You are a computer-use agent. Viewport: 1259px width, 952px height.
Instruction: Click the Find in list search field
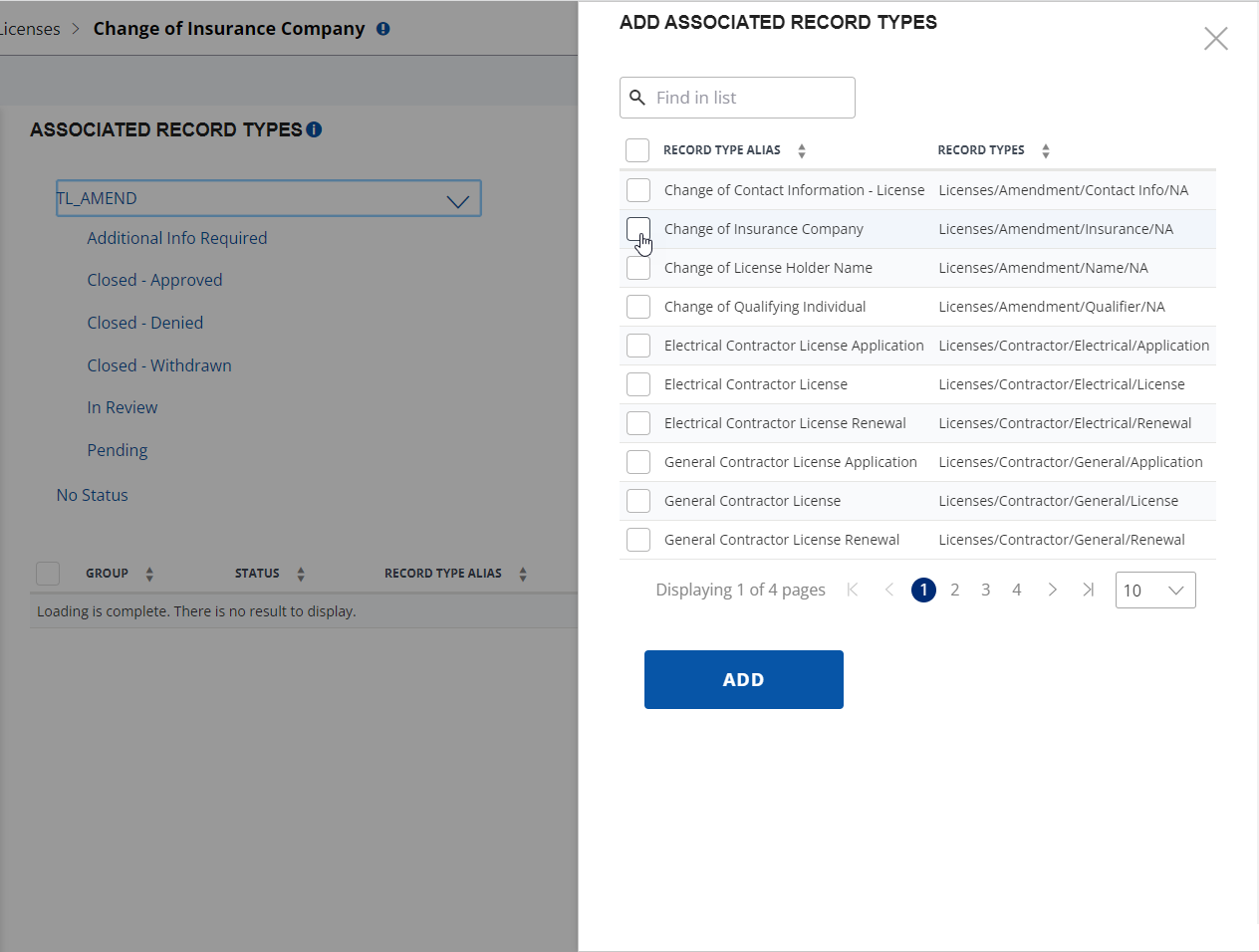749,98
